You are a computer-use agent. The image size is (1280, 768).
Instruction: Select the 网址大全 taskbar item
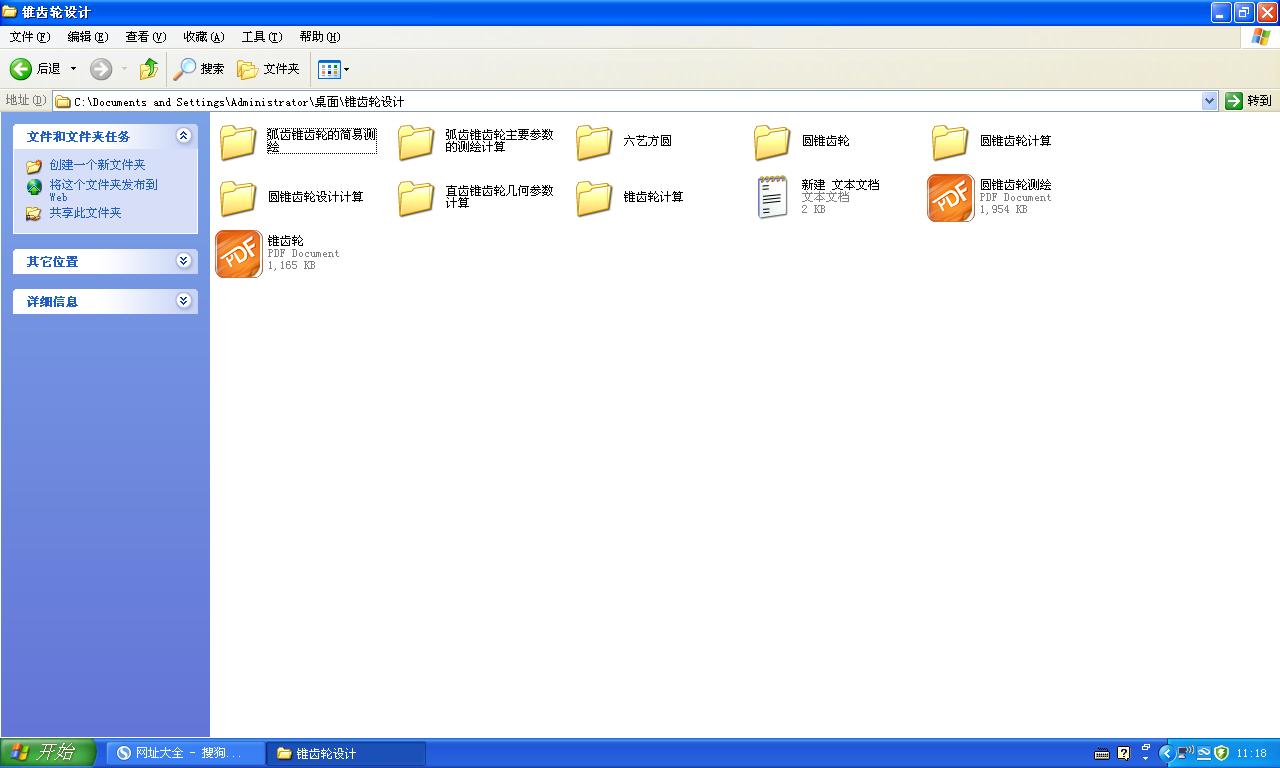click(x=183, y=752)
